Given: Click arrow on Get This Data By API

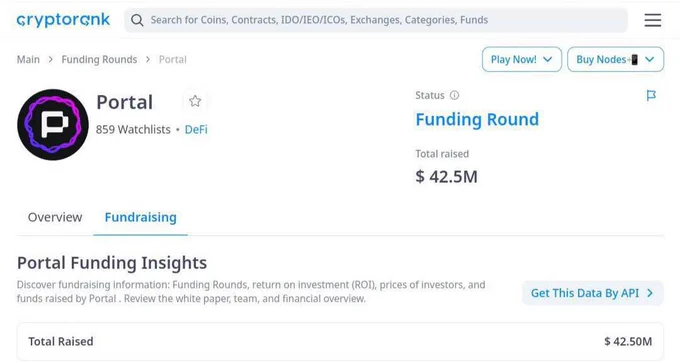Looking at the screenshot, I should tap(650, 293).
